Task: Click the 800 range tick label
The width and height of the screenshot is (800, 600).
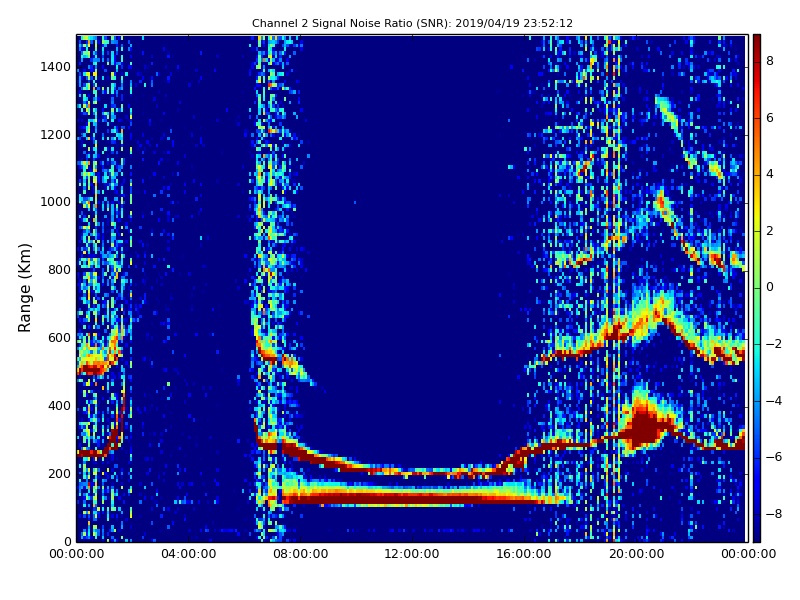Action: click(x=59, y=270)
